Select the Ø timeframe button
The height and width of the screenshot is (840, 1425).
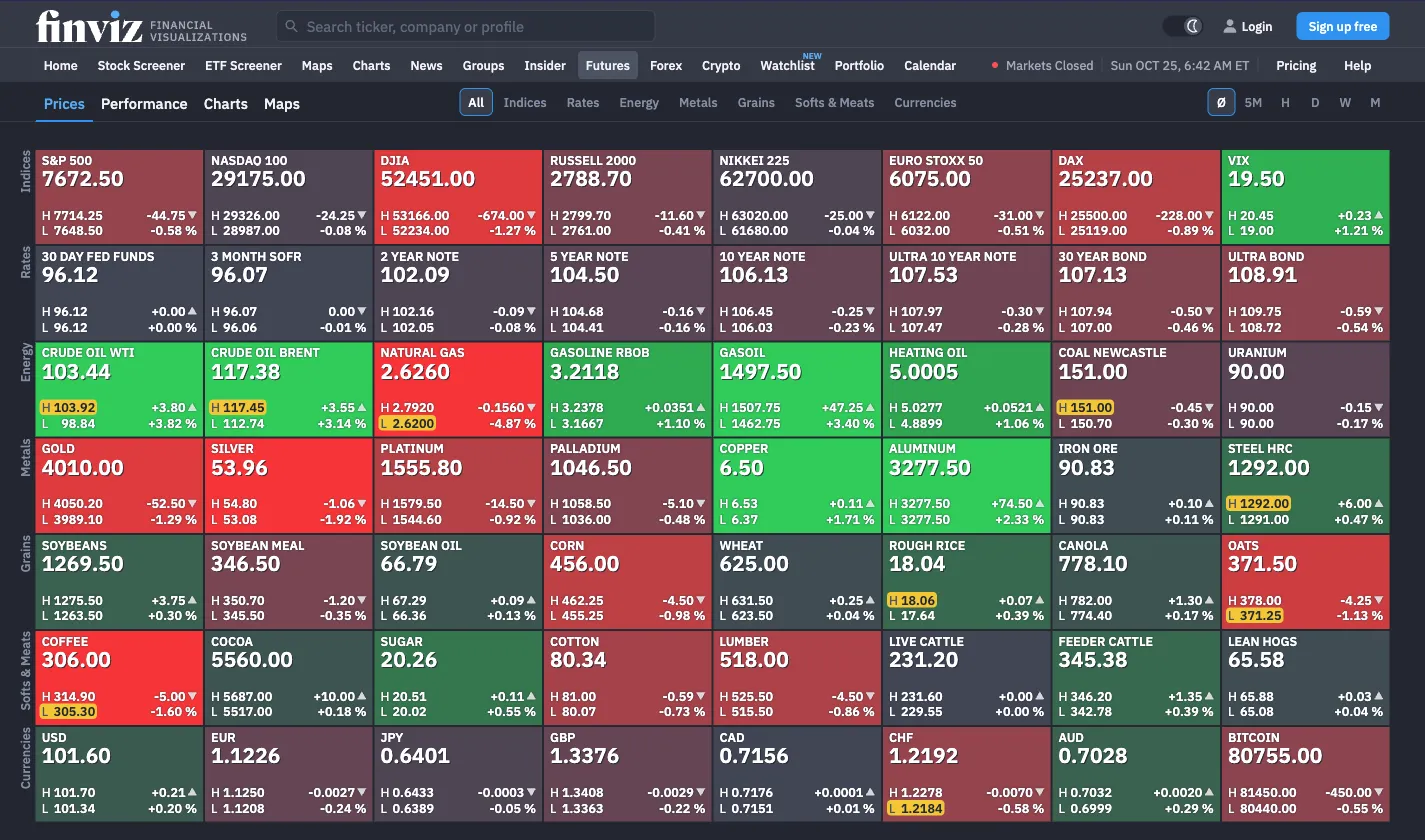coord(1221,103)
